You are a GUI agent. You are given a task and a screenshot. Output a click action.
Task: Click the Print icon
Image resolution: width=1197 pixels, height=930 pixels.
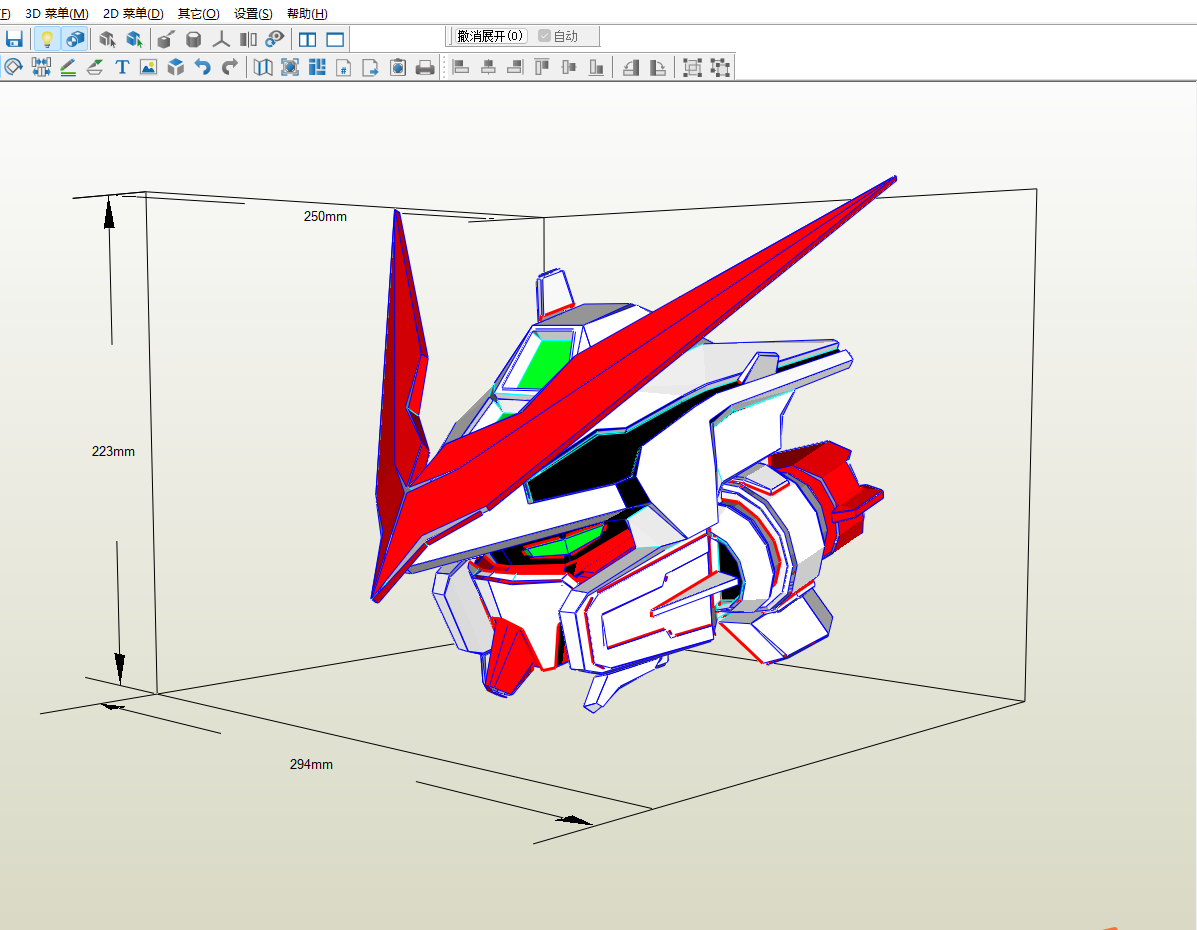425,68
